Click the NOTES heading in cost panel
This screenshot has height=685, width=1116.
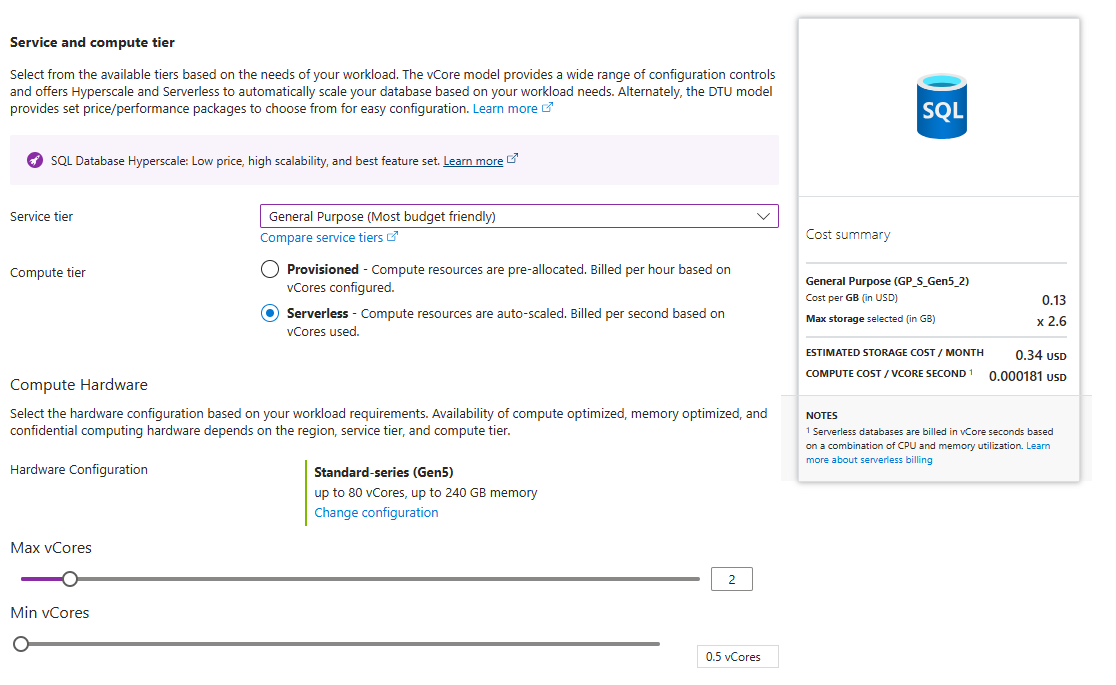pos(821,415)
